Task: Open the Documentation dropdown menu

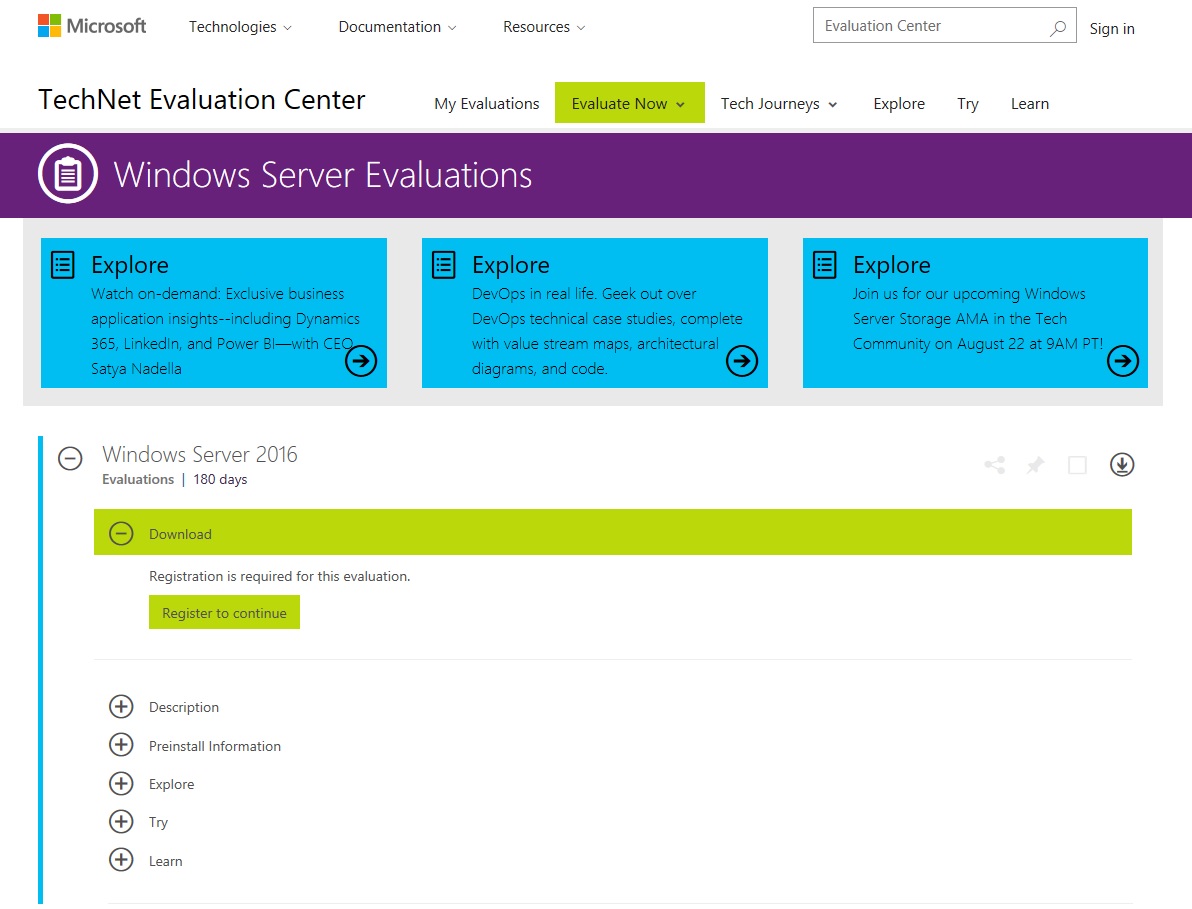Action: [397, 27]
